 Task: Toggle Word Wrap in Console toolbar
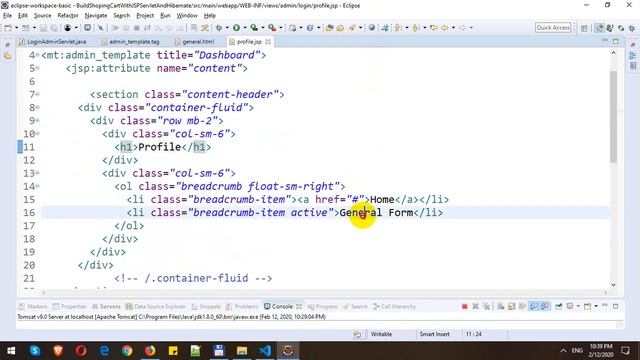[x=522, y=306]
